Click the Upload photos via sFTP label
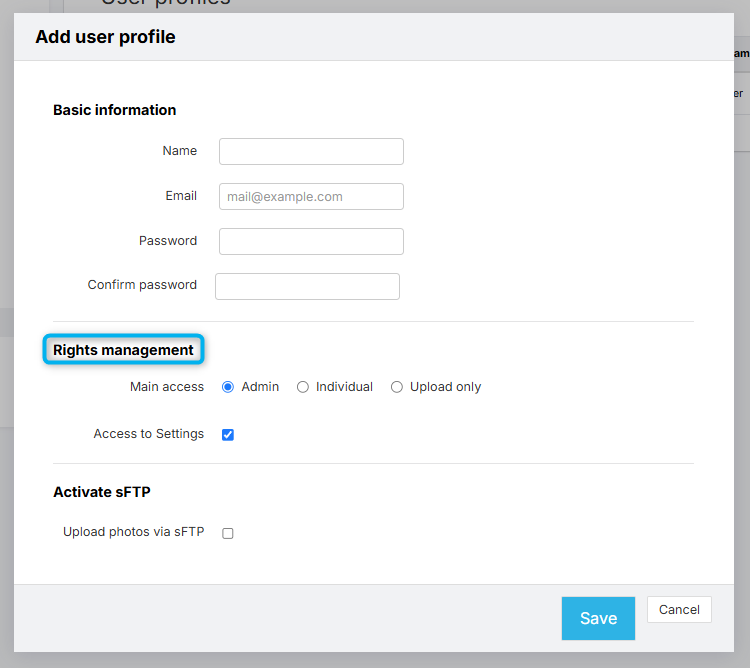The width and height of the screenshot is (750, 668). click(x=133, y=532)
